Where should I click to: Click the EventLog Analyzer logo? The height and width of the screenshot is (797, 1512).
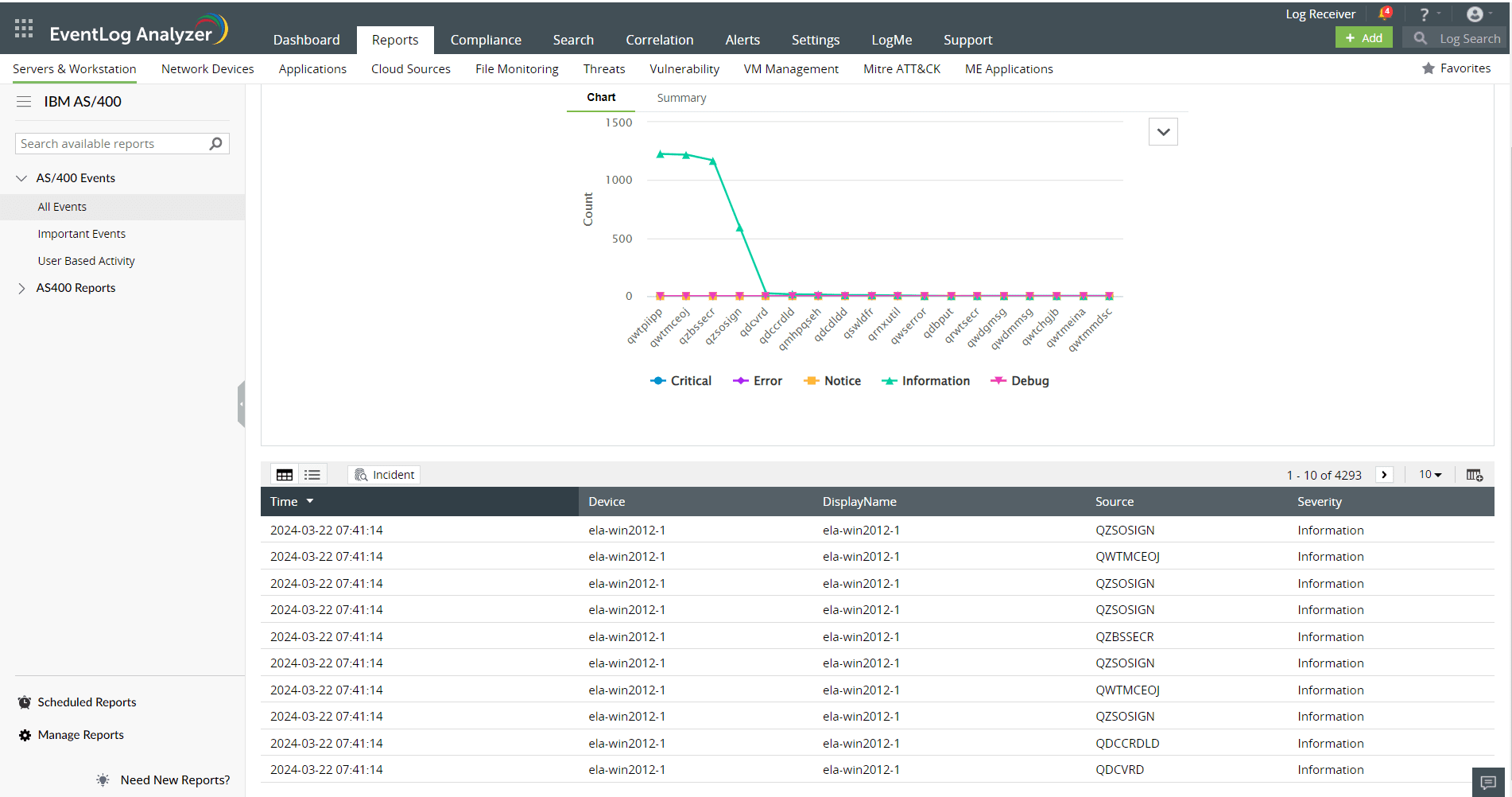[x=139, y=31]
